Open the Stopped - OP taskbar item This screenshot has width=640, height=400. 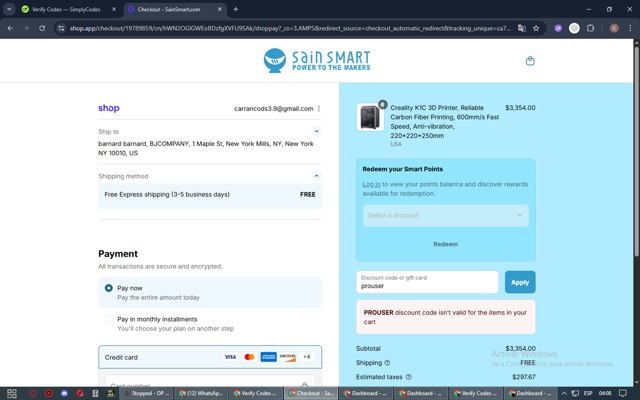pyautogui.click(x=147, y=393)
